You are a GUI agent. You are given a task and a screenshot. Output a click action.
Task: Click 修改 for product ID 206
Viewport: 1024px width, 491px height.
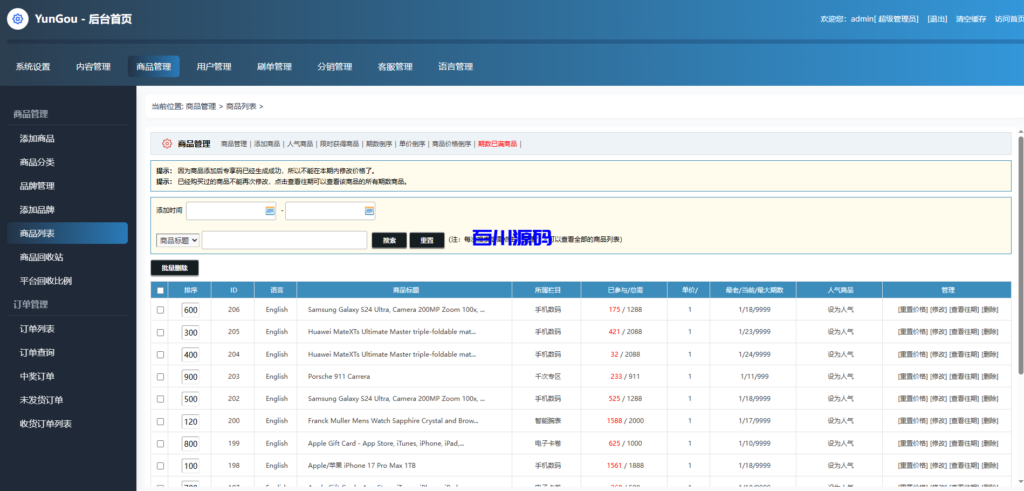(938, 310)
